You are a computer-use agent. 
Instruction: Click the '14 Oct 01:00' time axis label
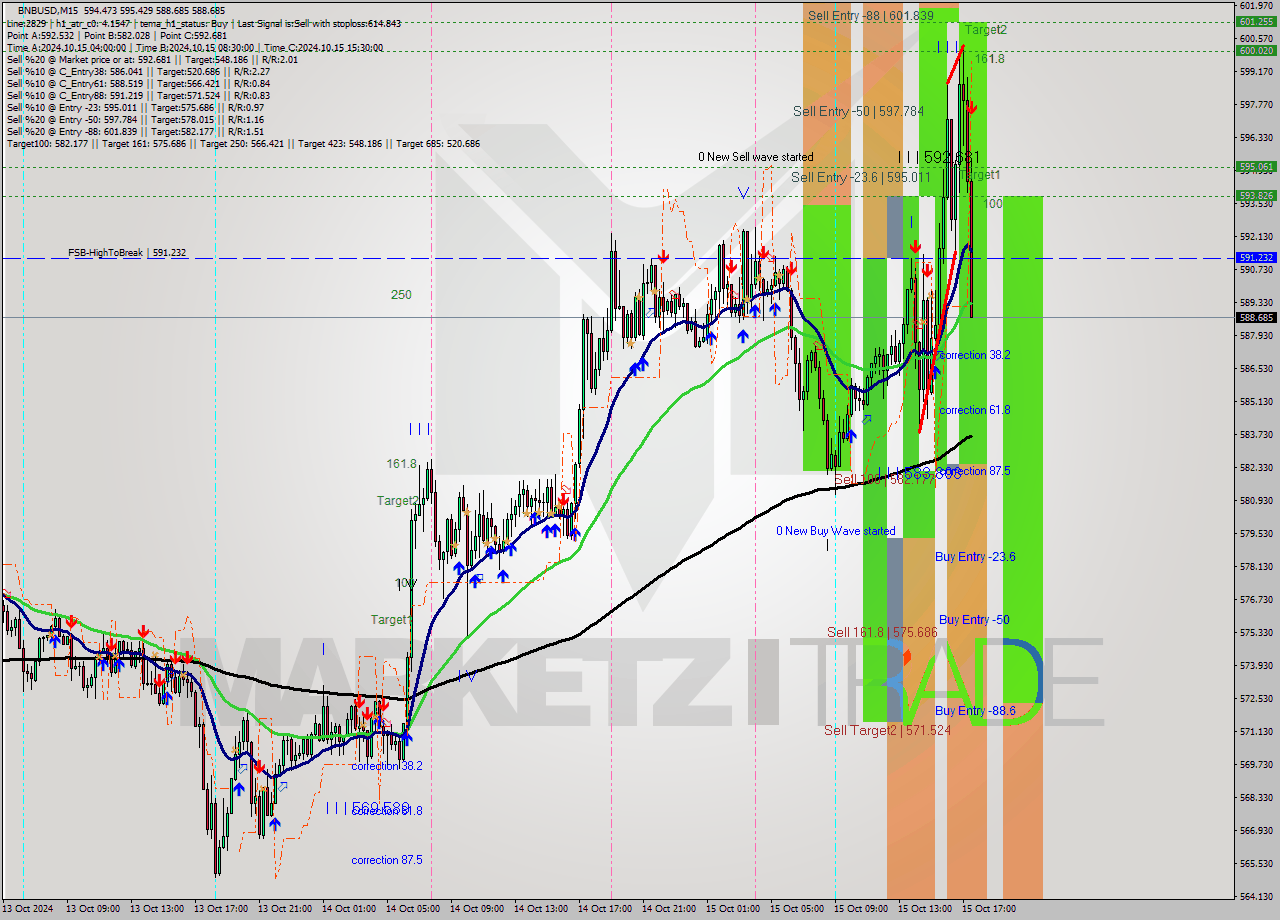click(349, 909)
